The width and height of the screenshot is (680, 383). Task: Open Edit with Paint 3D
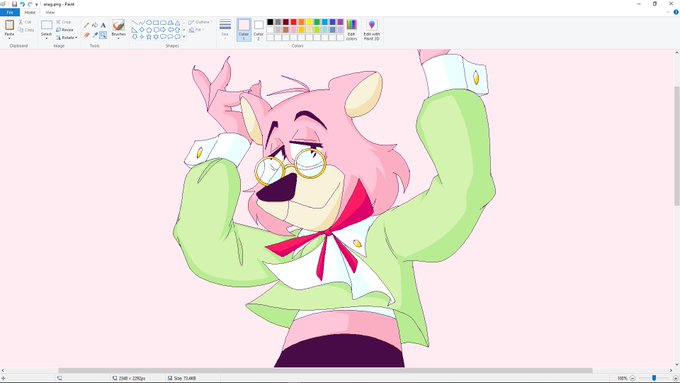[372, 30]
